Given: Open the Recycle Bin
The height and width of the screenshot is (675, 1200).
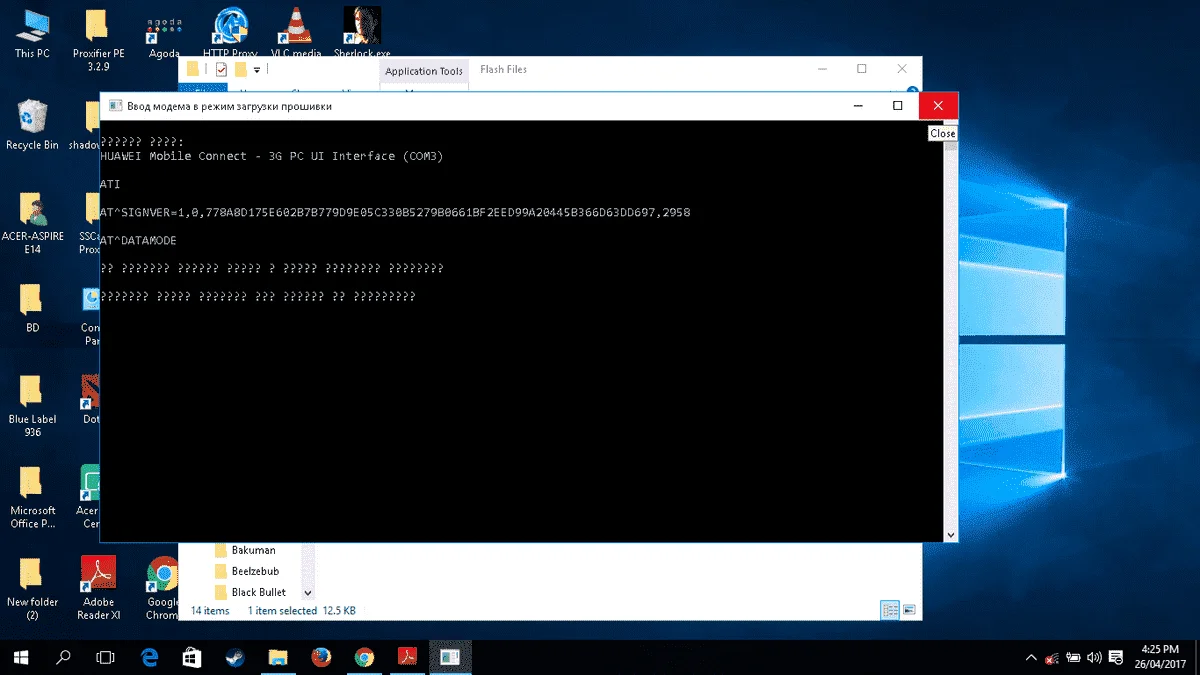Looking at the screenshot, I should (32, 125).
